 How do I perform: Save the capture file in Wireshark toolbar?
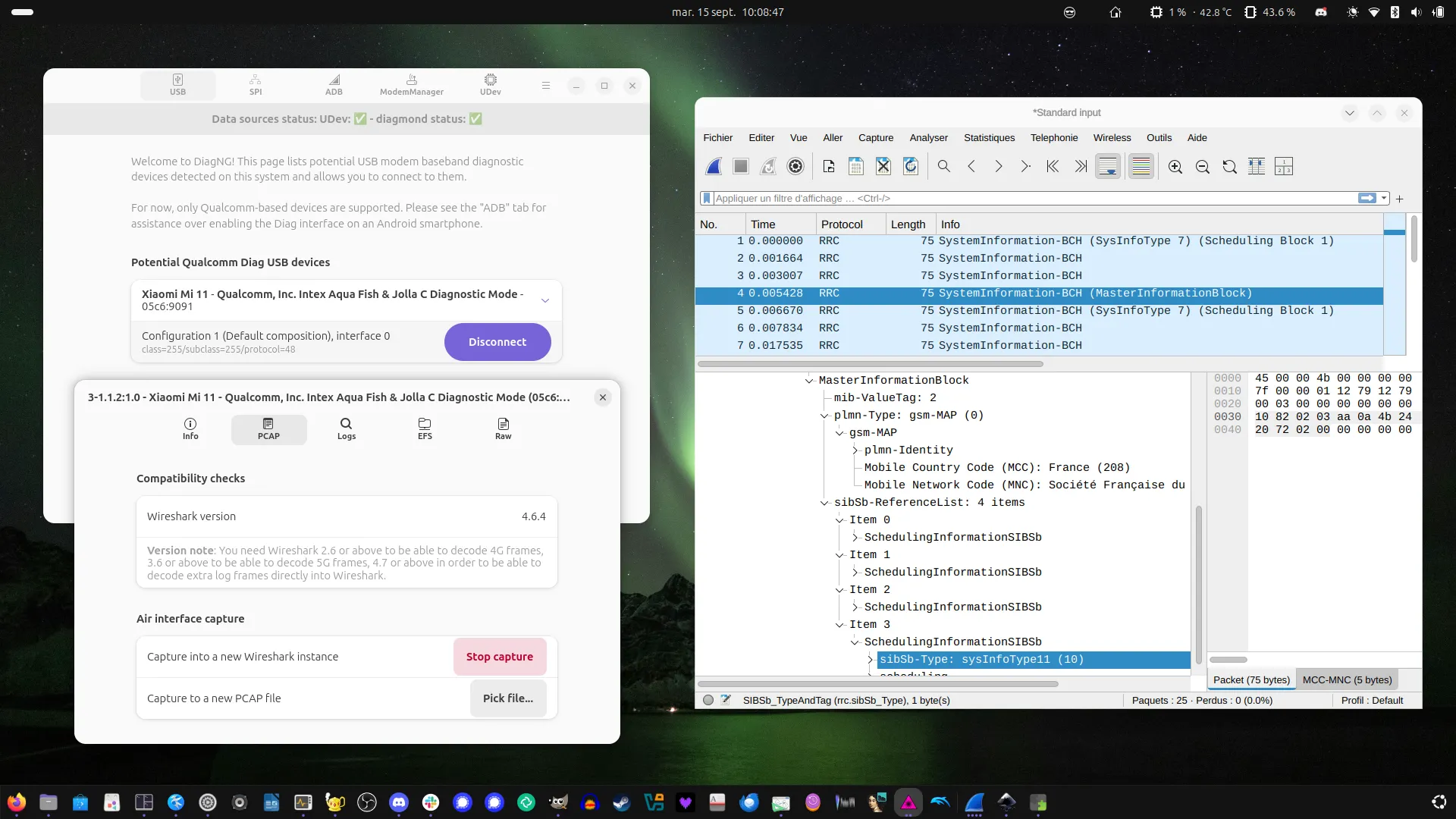click(856, 166)
